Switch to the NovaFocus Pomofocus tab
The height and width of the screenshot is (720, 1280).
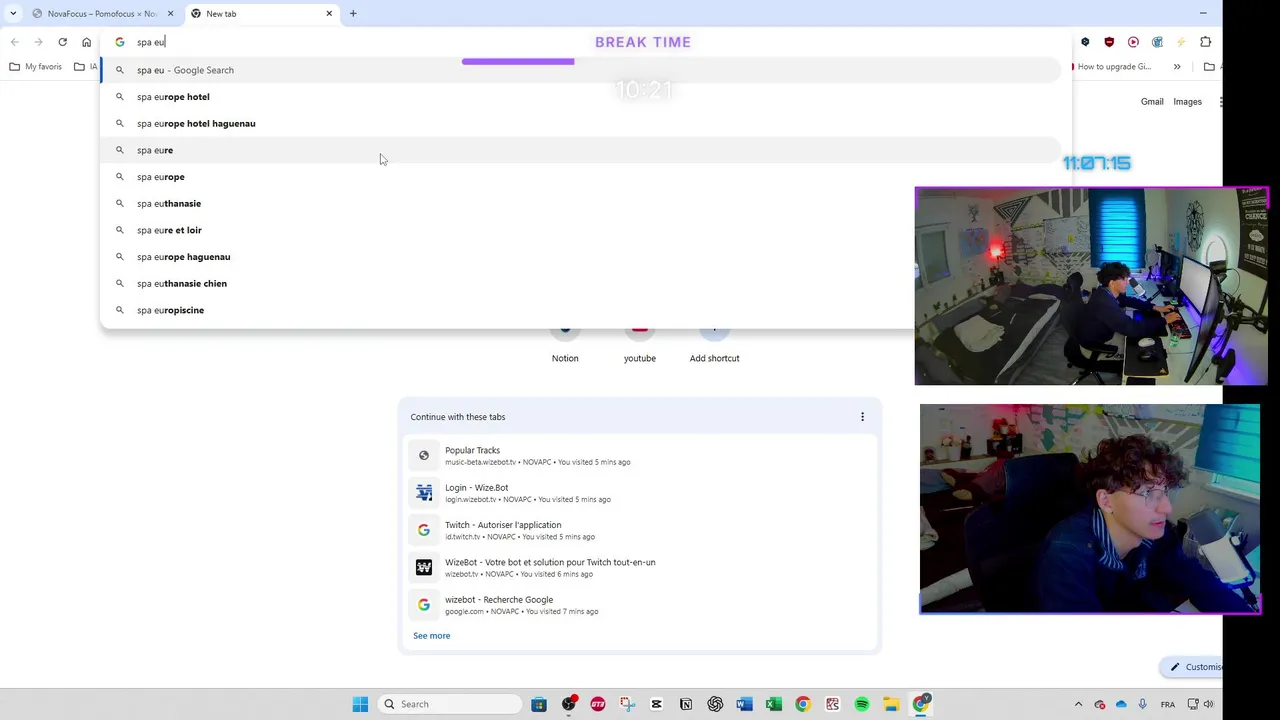(102, 13)
